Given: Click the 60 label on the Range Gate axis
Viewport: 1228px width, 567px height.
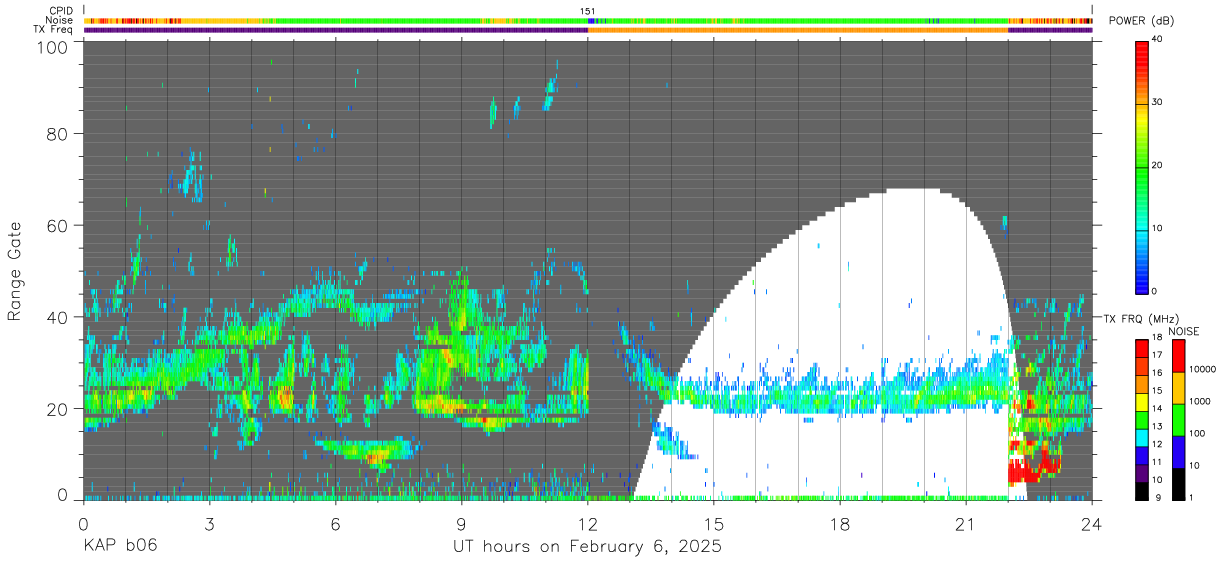Looking at the screenshot, I should click(57, 225).
